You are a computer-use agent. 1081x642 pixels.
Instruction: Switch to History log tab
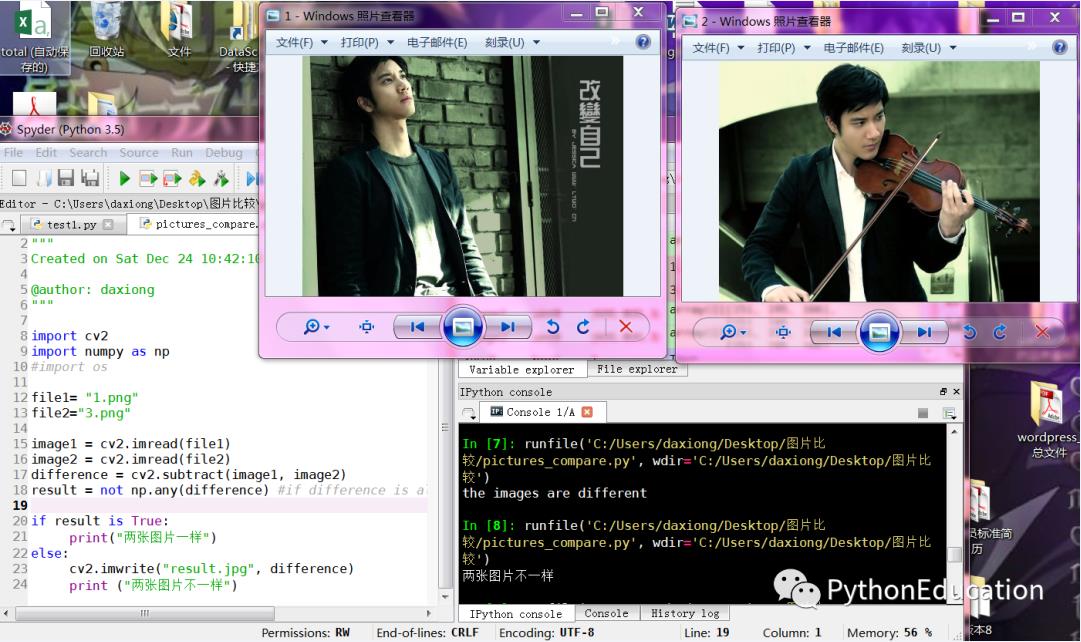tap(685, 613)
